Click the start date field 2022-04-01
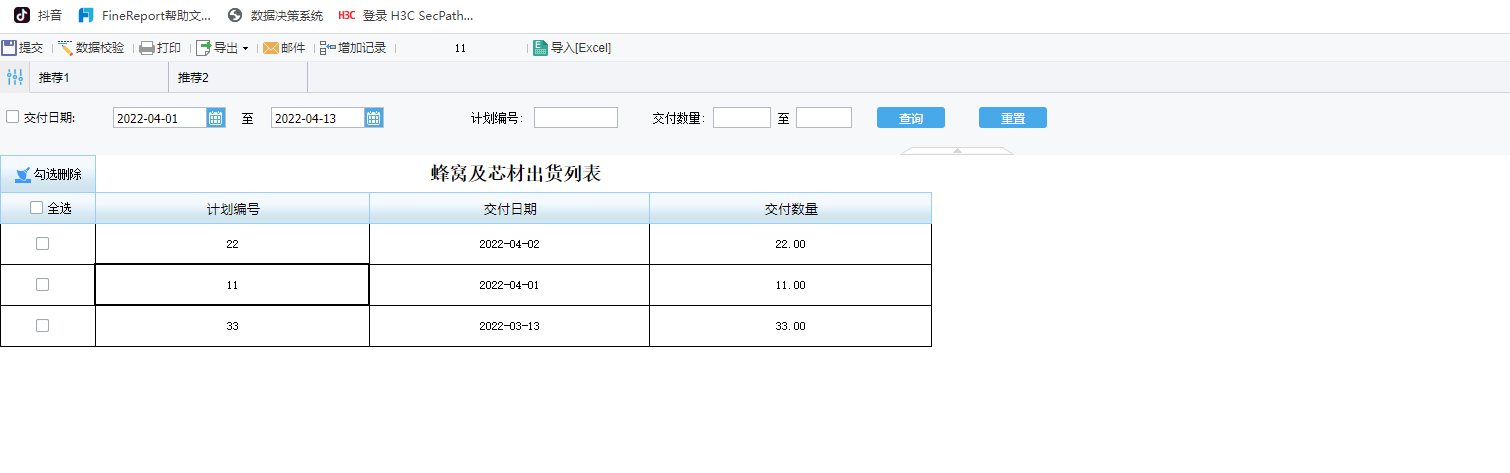The height and width of the screenshot is (473, 1510). [160, 118]
